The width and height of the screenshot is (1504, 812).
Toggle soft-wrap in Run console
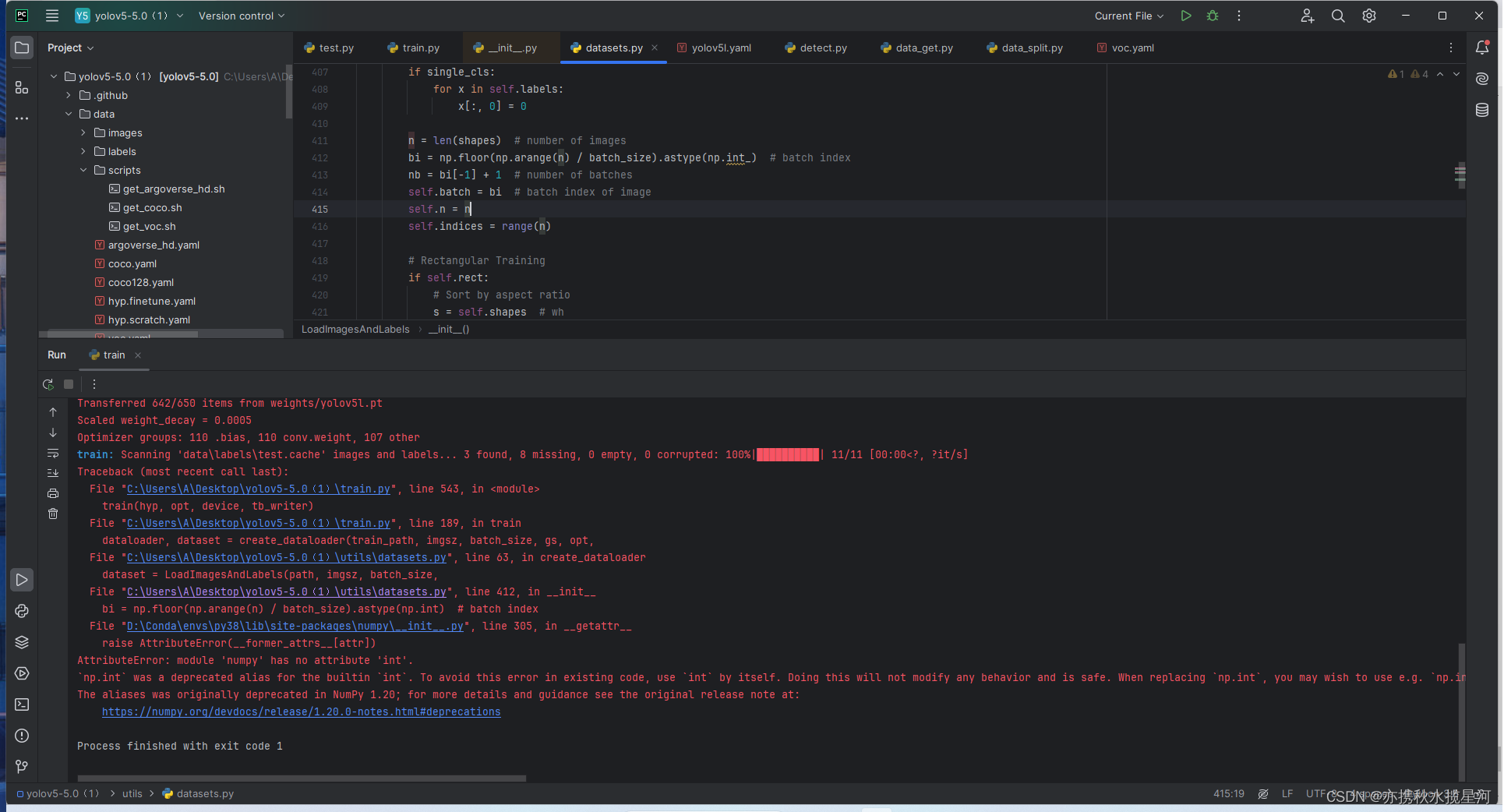click(x=53, y=454)
